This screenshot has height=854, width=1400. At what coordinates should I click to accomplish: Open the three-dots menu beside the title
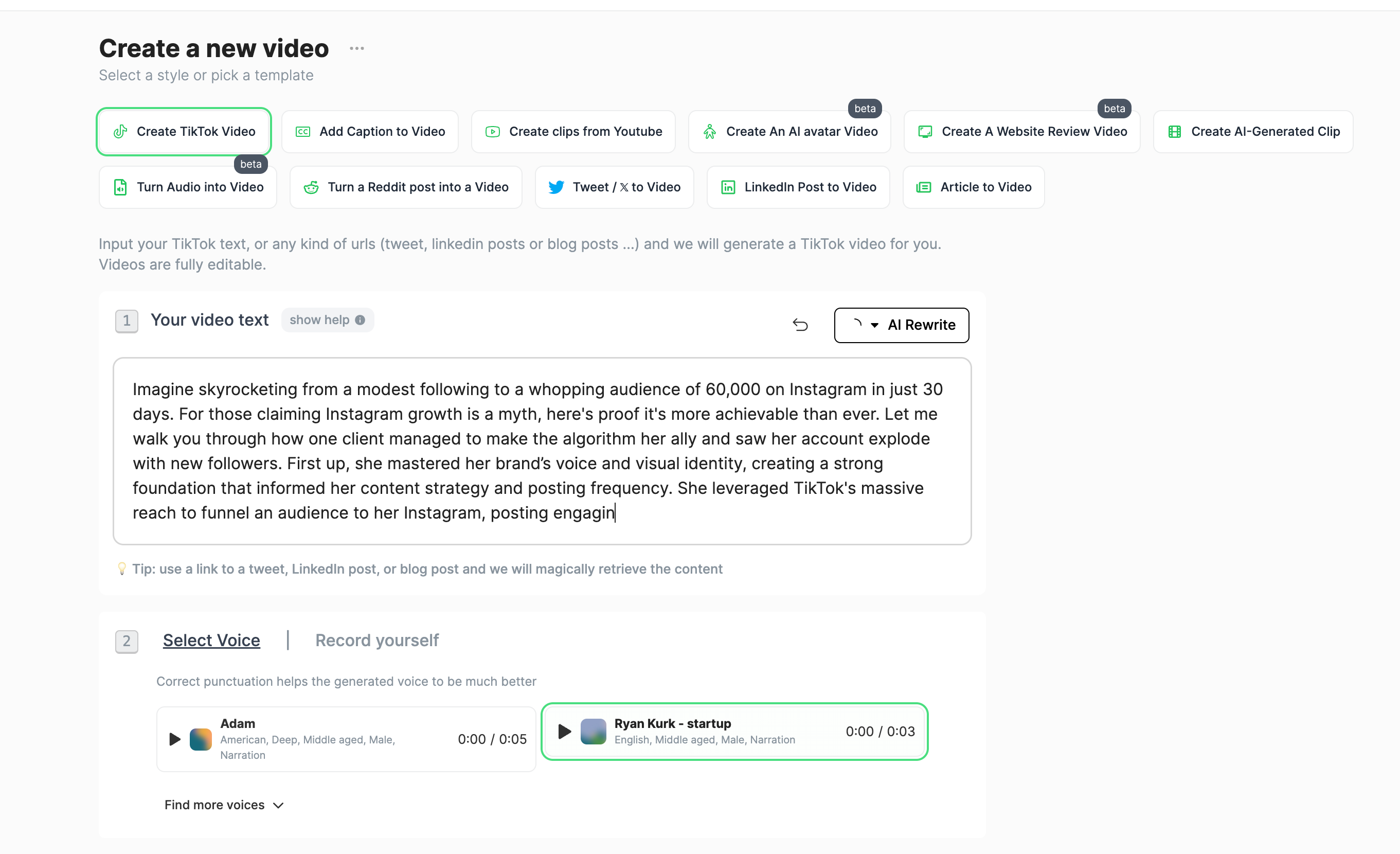click(x=357, y=48)
